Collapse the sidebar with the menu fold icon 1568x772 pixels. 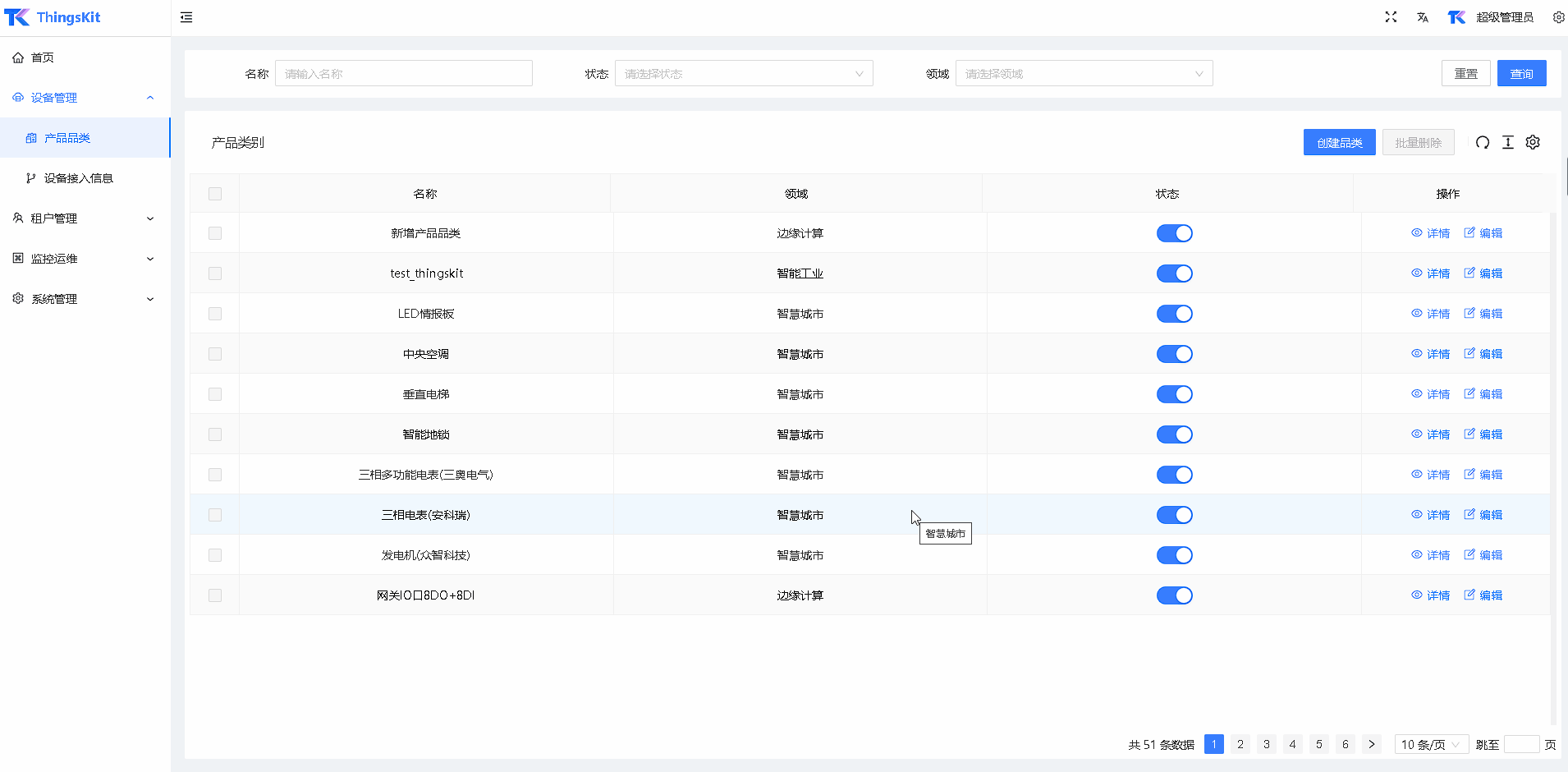pos(186,17)
